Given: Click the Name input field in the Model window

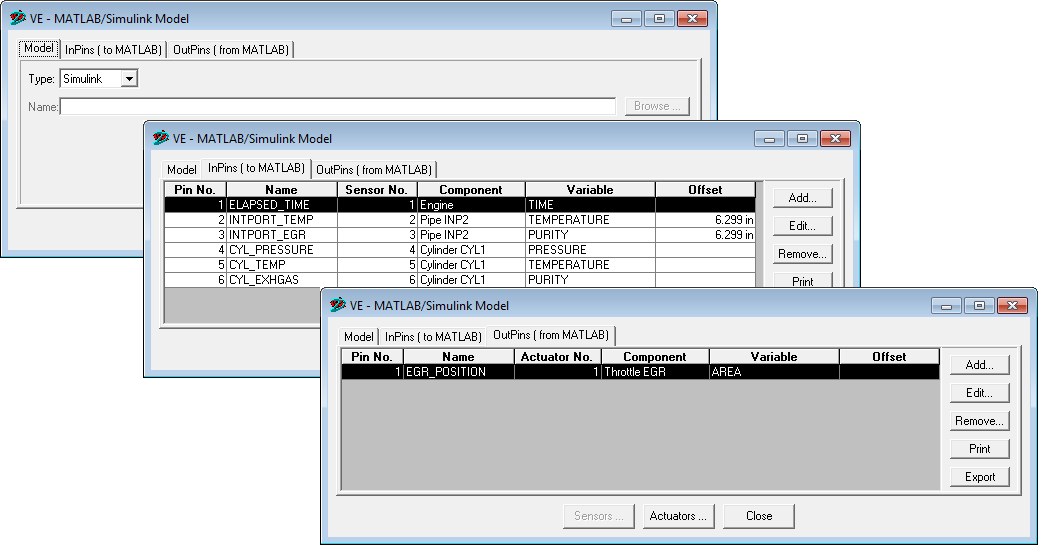Looking at the screenshot, I should (338, 106).
